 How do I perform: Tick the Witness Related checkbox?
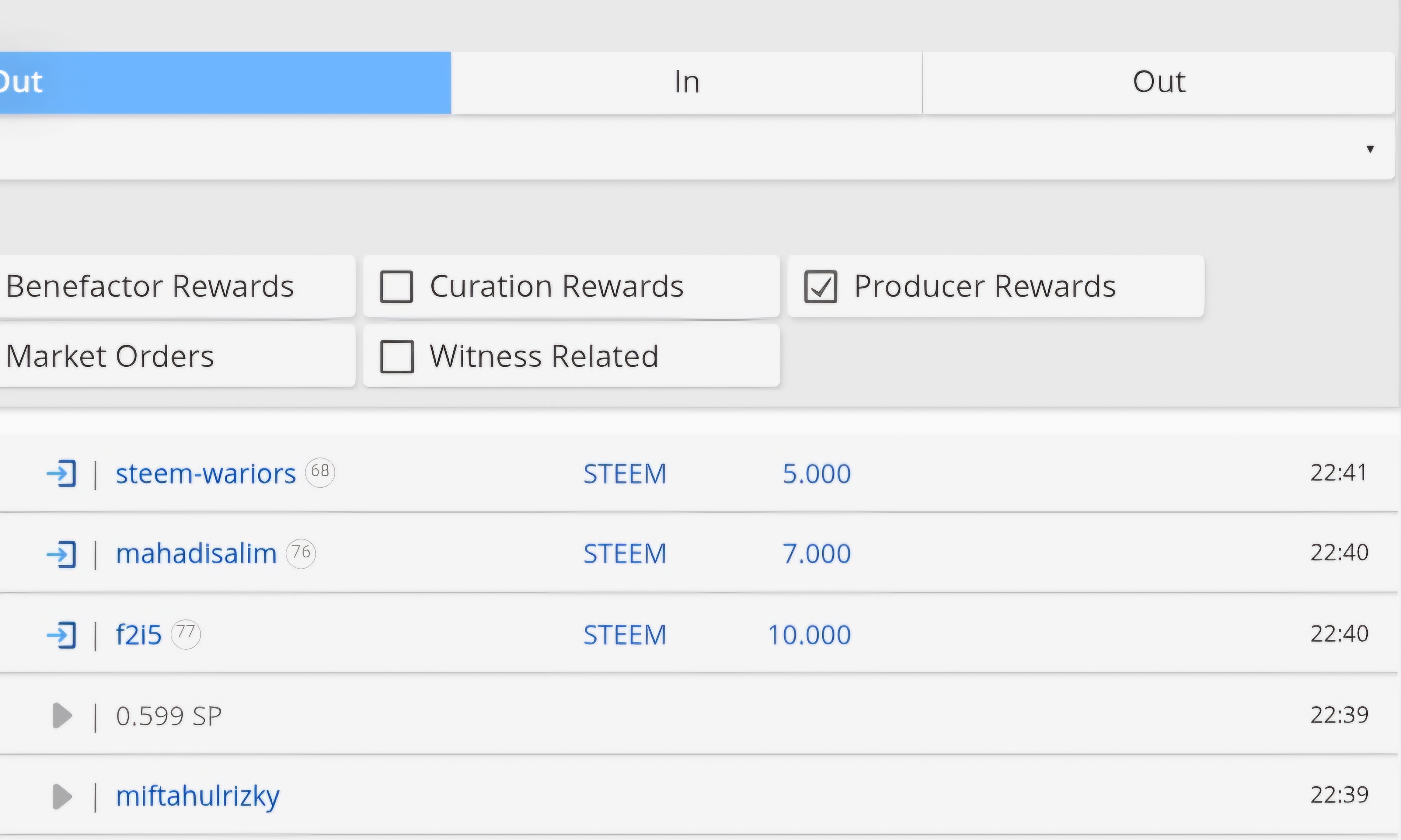396,357
